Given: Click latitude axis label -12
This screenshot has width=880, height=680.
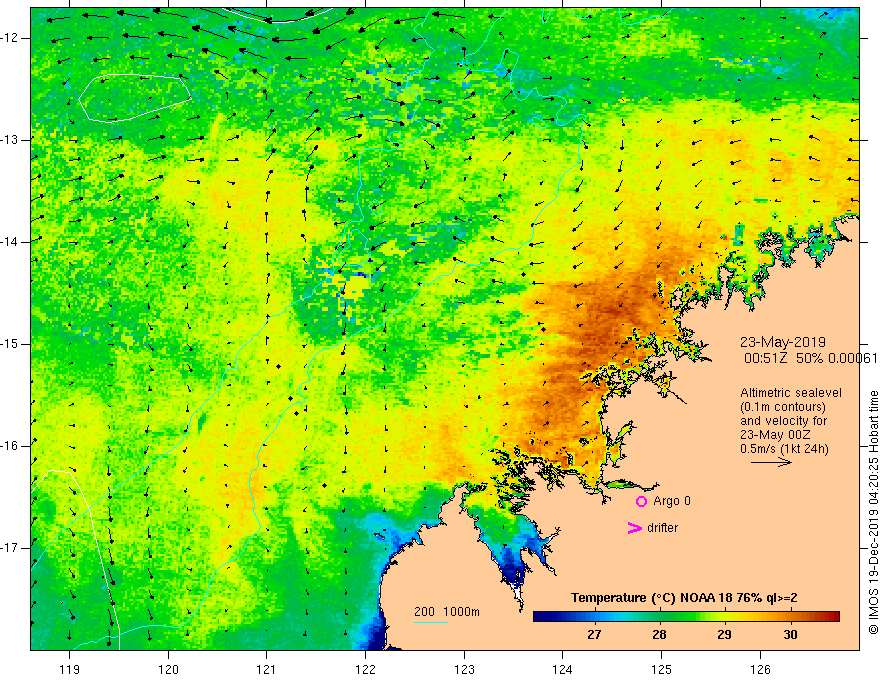Looking at the screenshot, I should point(10,38).
